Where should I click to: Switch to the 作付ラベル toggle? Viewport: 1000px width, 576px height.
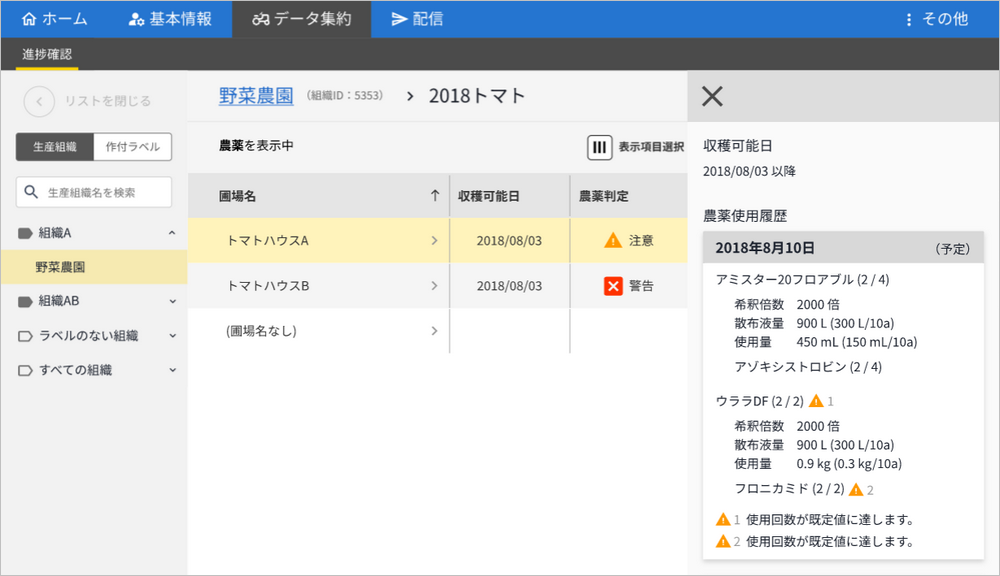click(x=132, y=147)
